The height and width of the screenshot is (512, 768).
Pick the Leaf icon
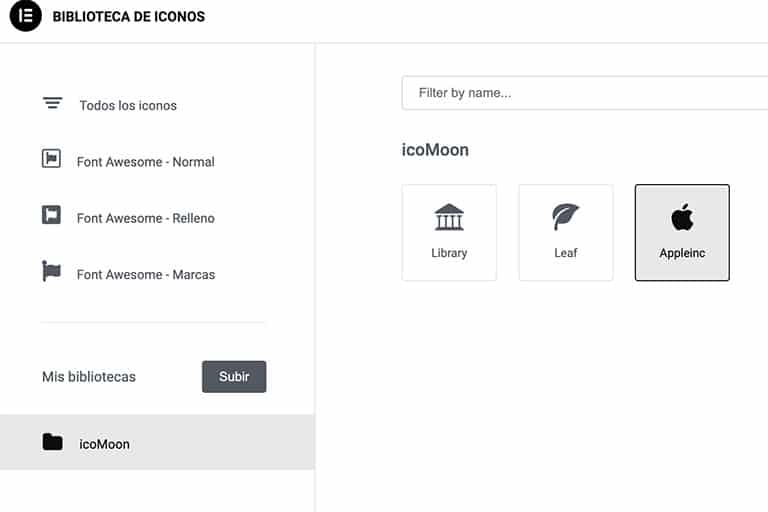[x=566, y=217]
